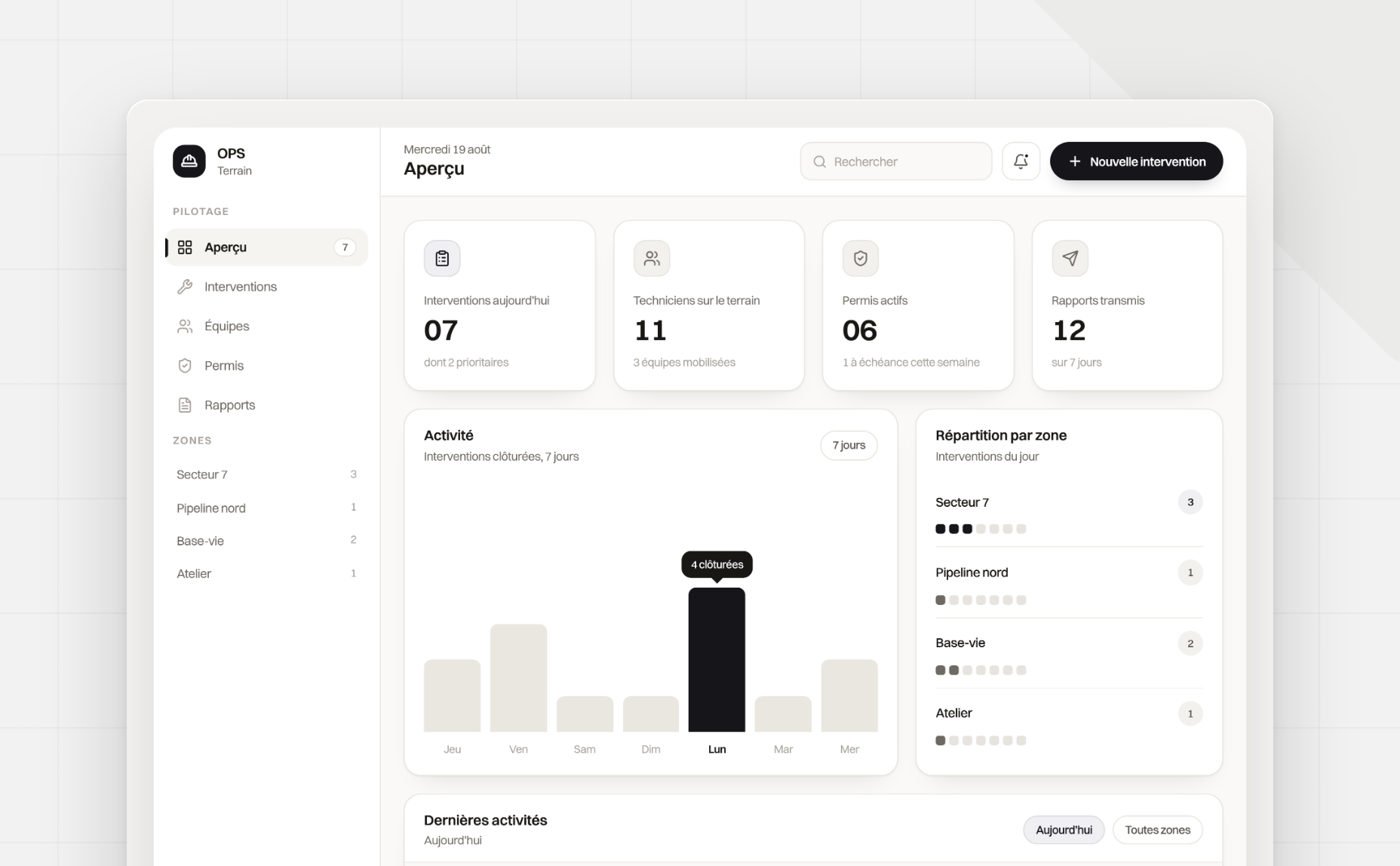The height and width of the screenshot is (866, 1400).
Task: Click the Dim bar in Activité chart
Action: (651, 714)
